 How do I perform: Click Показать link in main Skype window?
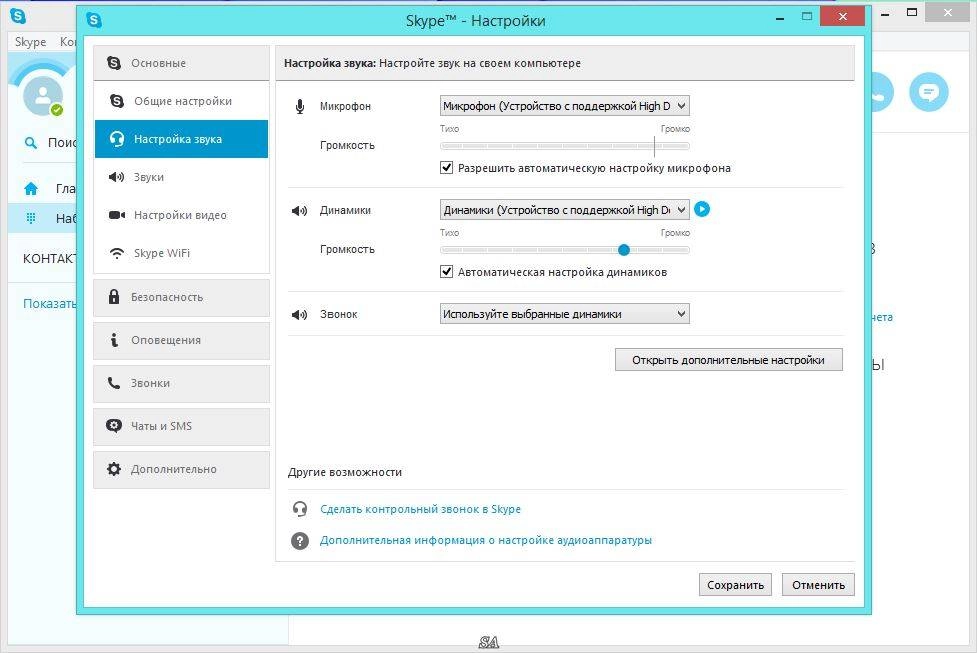(x=49, y=303)
